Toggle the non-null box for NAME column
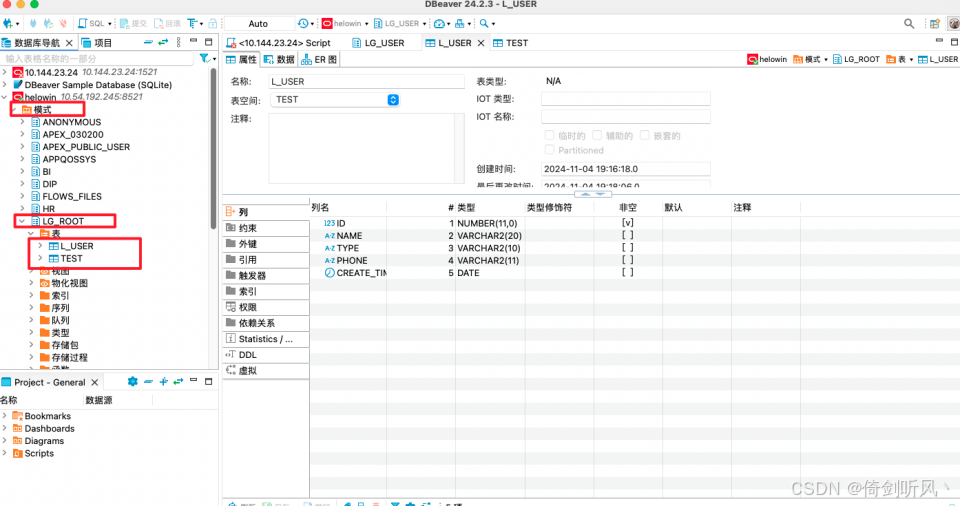Screen dimensions: 960x506 [x=628, y=235]
